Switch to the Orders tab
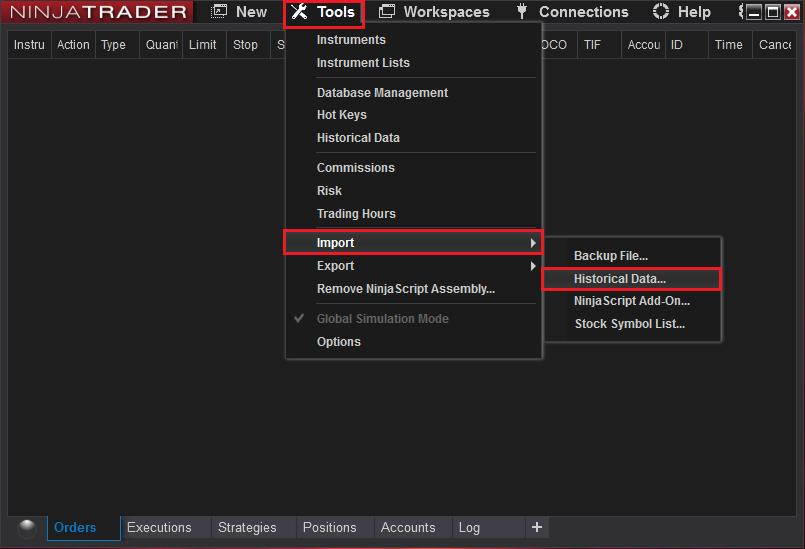Viewport: 805px width, 549px height. pos(84,528)
